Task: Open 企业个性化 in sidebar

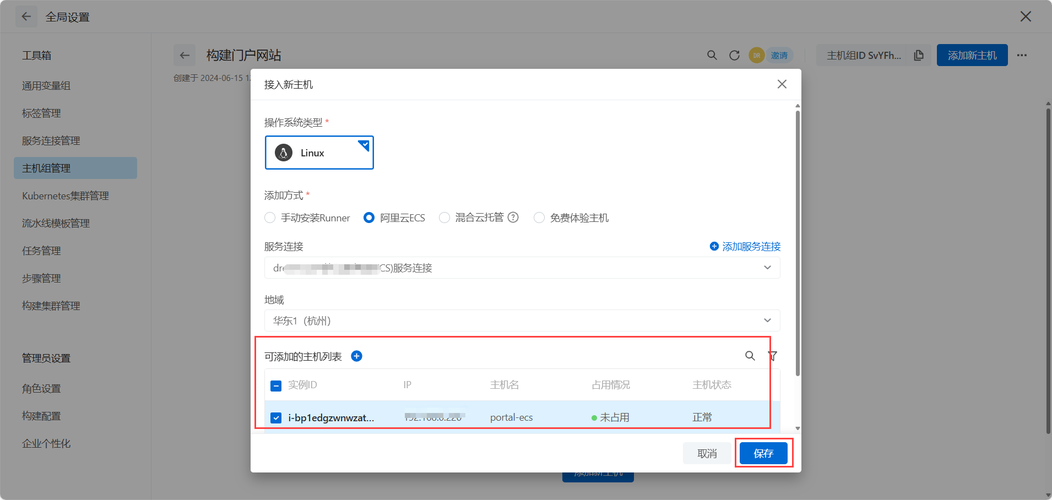Action: 46,443
